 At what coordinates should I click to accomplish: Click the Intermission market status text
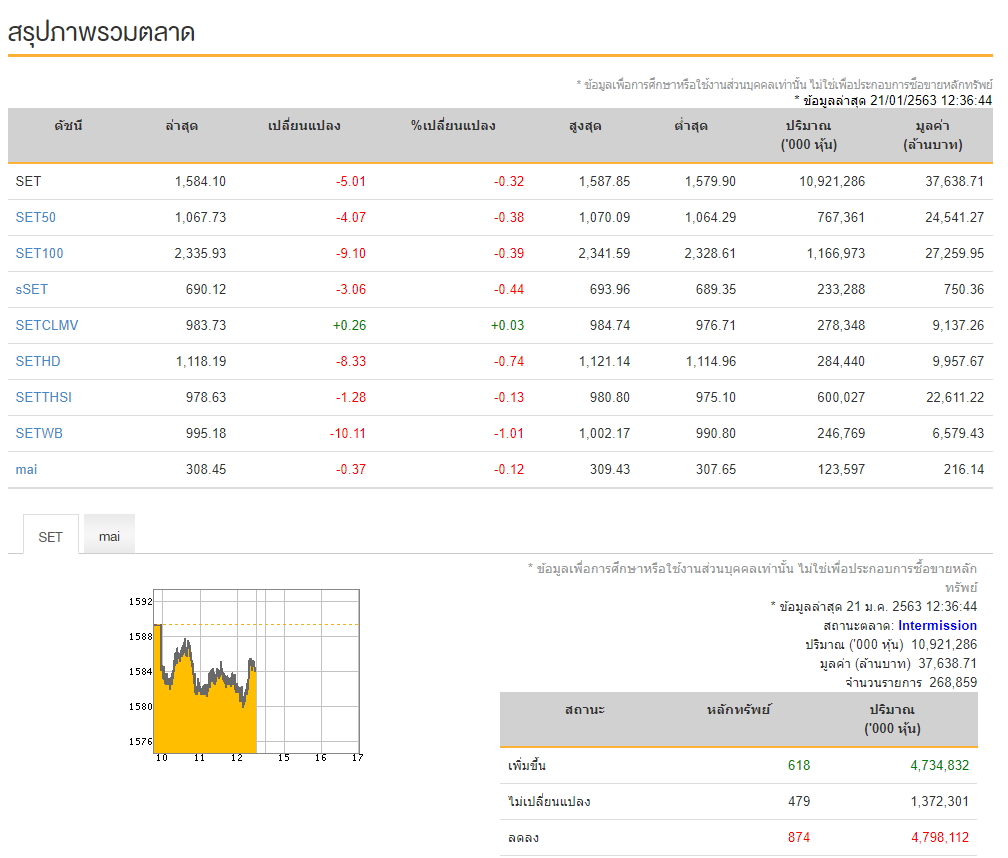pos(937,625)
